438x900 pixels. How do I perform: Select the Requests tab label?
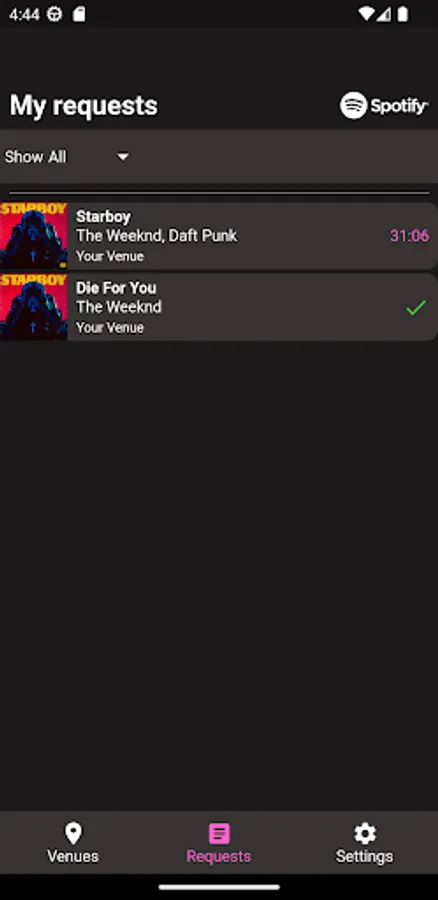tap(219, 856)
